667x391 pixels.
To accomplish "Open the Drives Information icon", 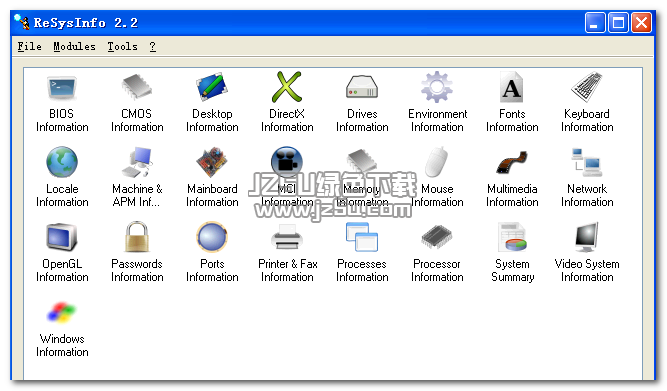I will pyautogui.click(x=362, y=87).
